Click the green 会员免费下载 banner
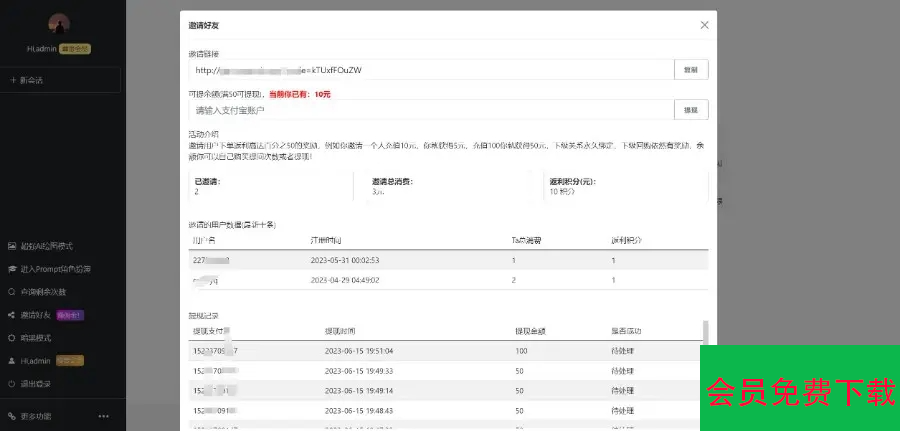 800,389
